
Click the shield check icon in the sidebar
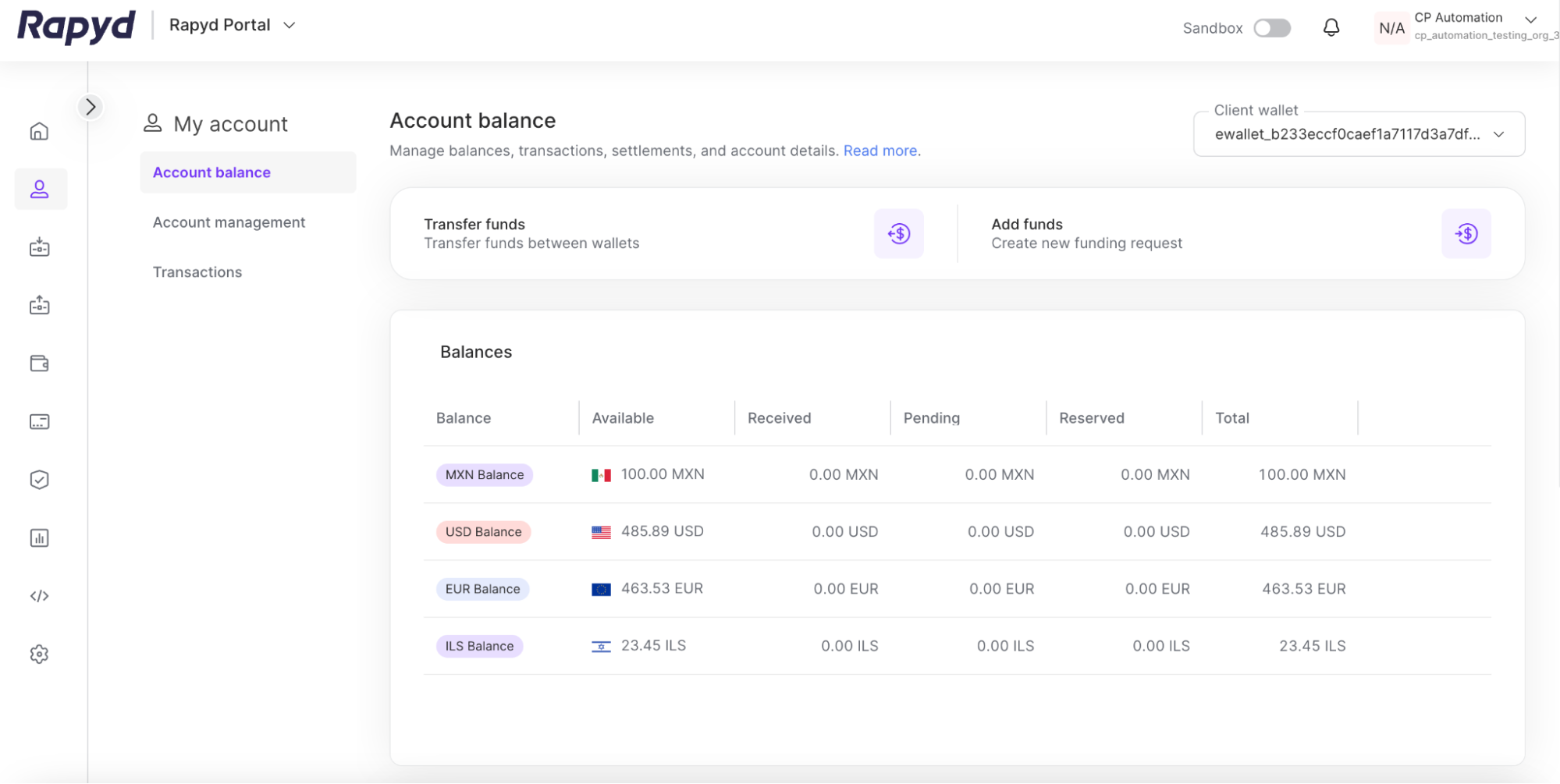click(39, 480)
